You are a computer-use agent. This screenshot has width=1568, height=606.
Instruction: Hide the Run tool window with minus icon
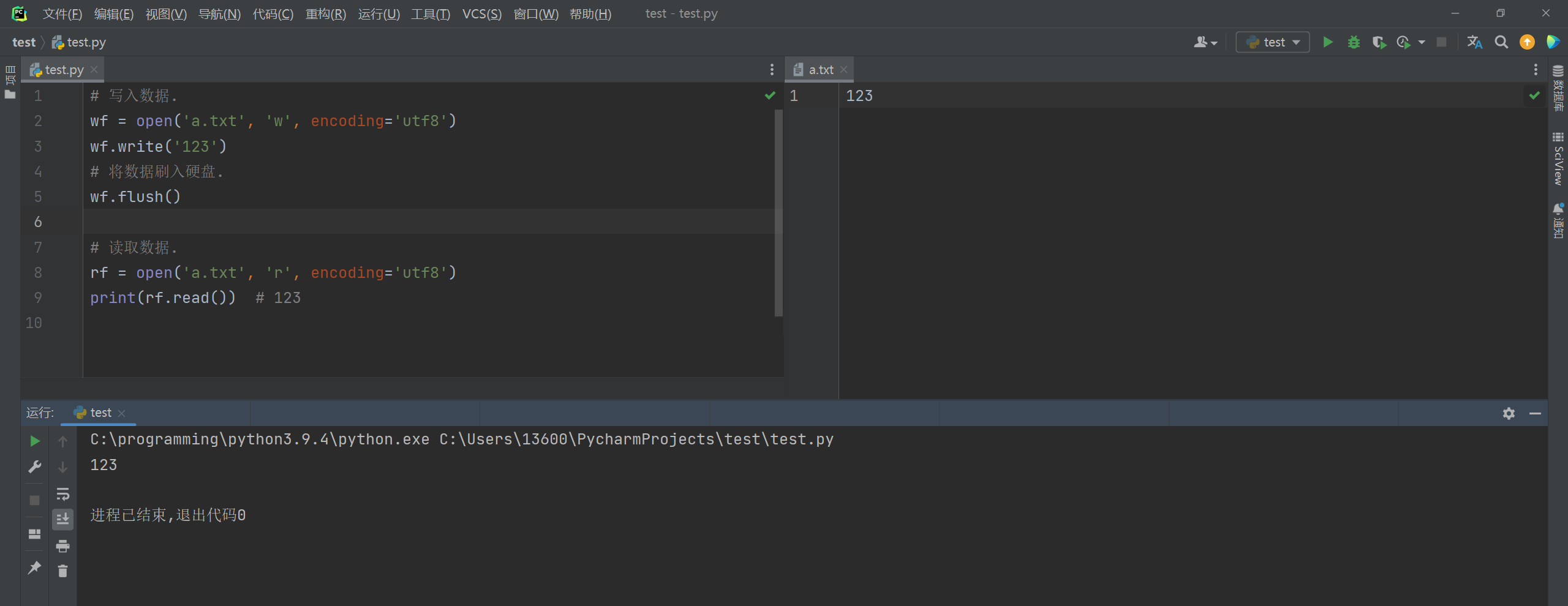[1535, 413]
